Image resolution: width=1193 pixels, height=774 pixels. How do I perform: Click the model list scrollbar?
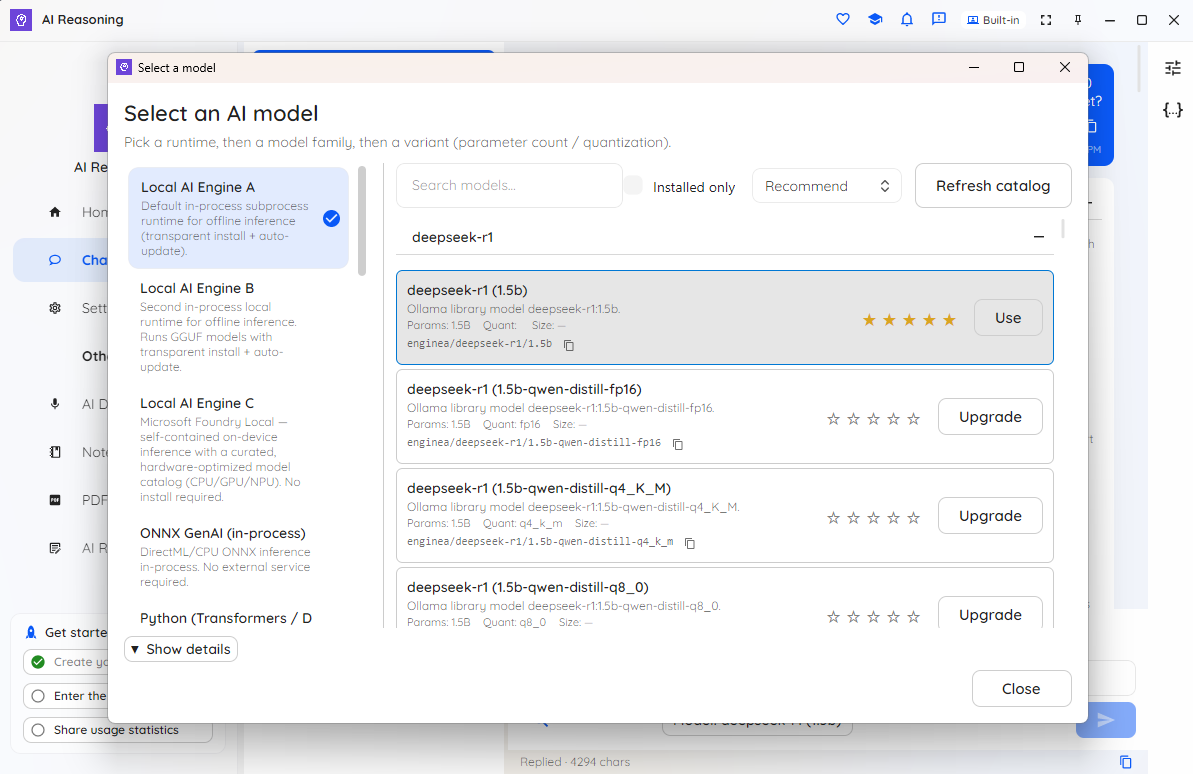[x=1062, y=228]
